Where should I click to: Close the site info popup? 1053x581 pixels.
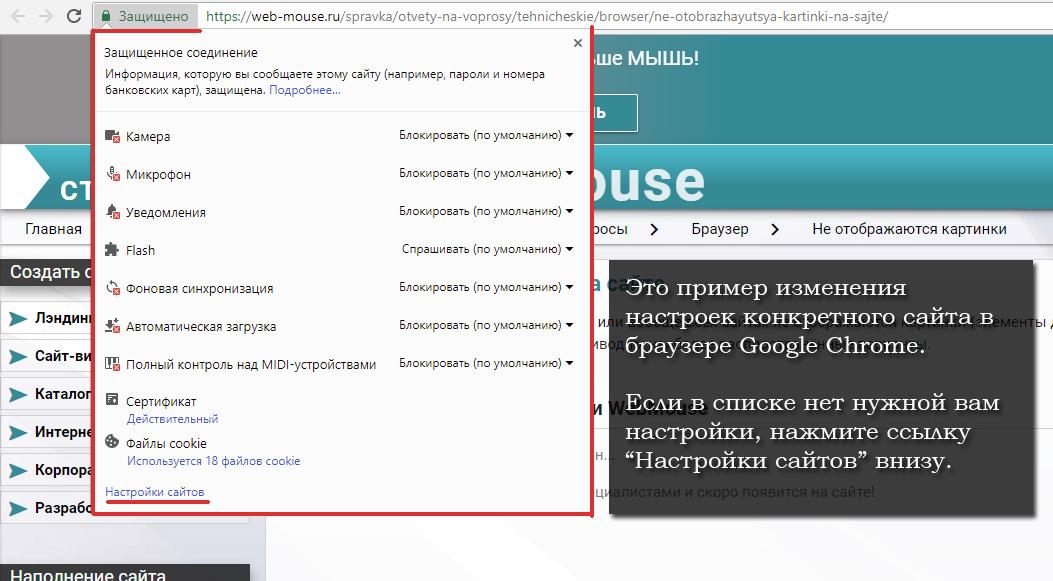(578, 43)
